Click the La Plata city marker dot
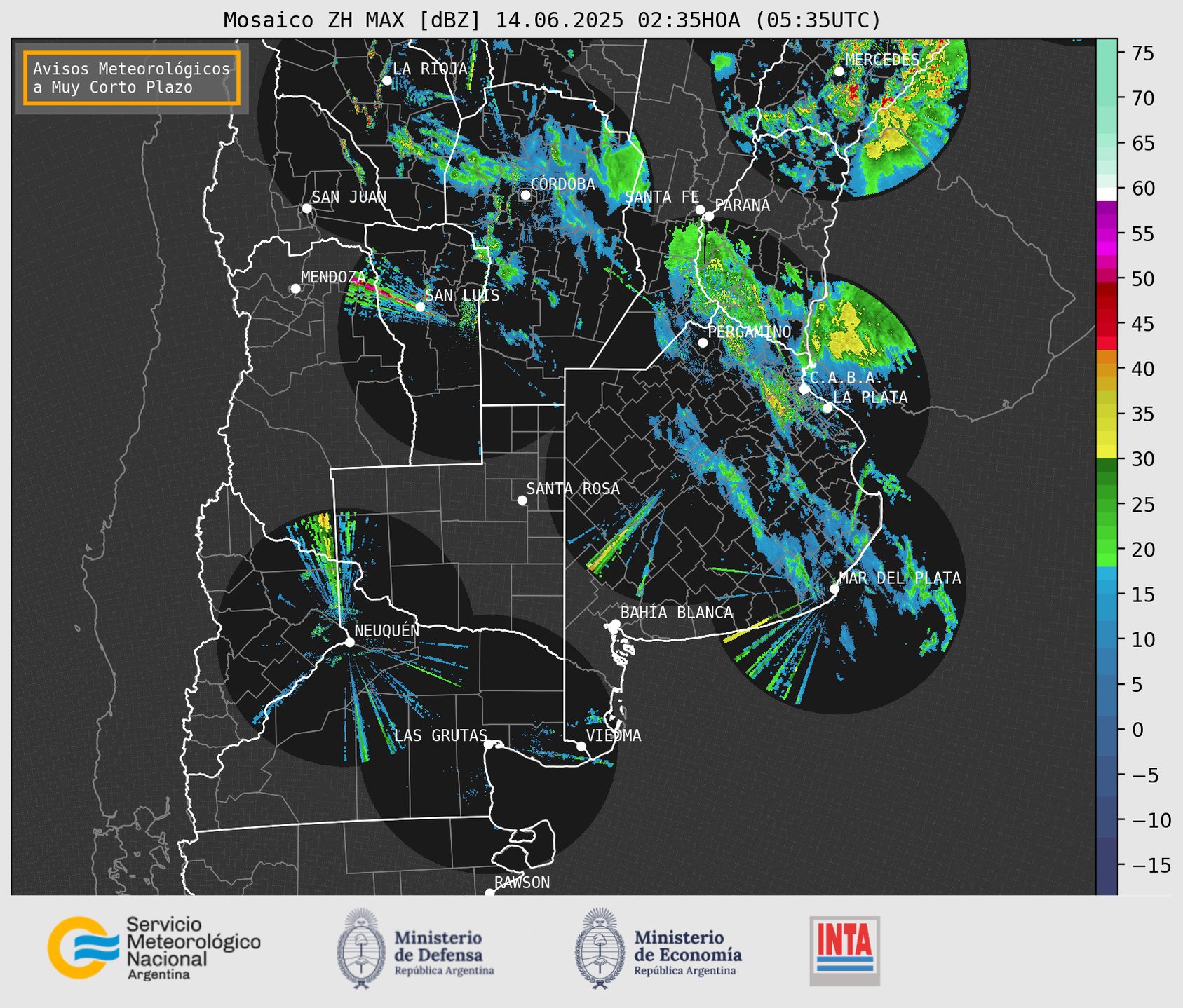Image resolution: width=1183 pixels, height=1008 pixels. pyautogui.click(x=827, y=408)
